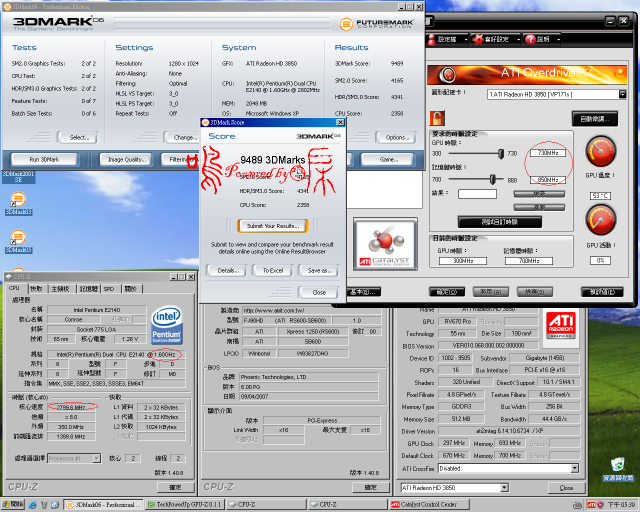
Task: Click Save as button in score dialog
Action: (x=319, y=270)
